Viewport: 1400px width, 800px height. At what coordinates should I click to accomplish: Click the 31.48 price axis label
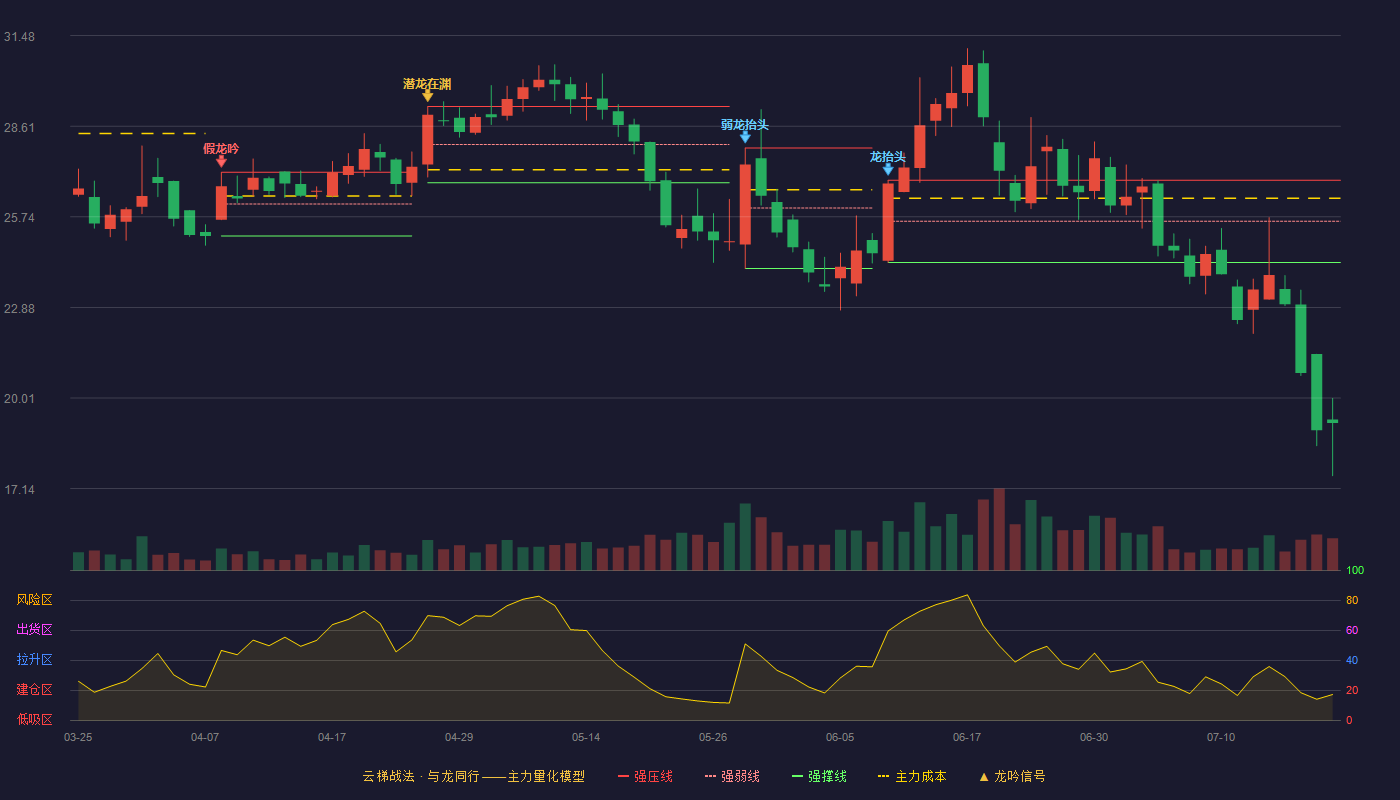click(19, 37)
